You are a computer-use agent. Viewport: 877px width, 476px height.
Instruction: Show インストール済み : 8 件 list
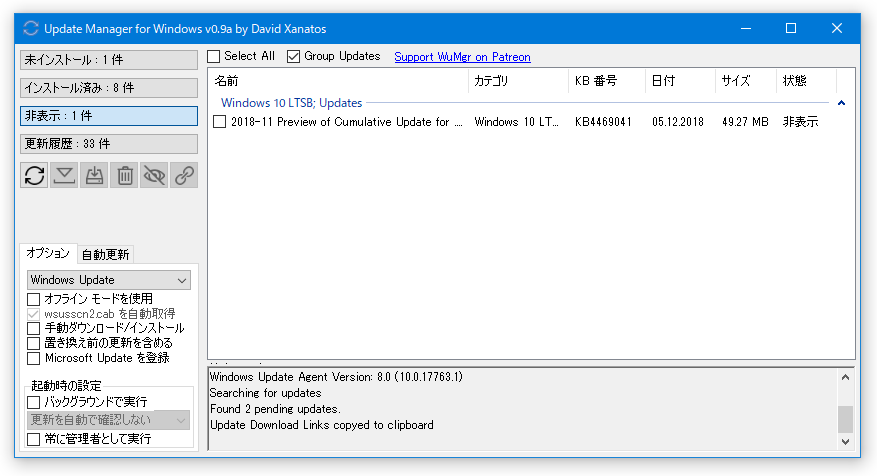pos(109,88)
